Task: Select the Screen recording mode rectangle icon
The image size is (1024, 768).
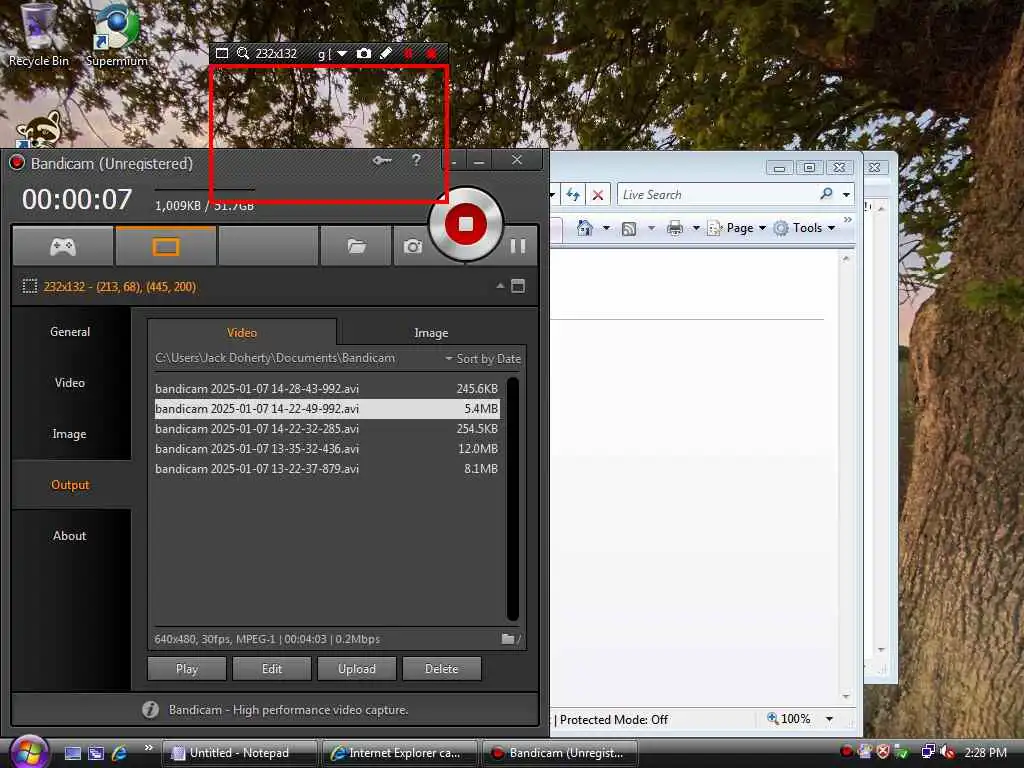Action: point(165,246)
